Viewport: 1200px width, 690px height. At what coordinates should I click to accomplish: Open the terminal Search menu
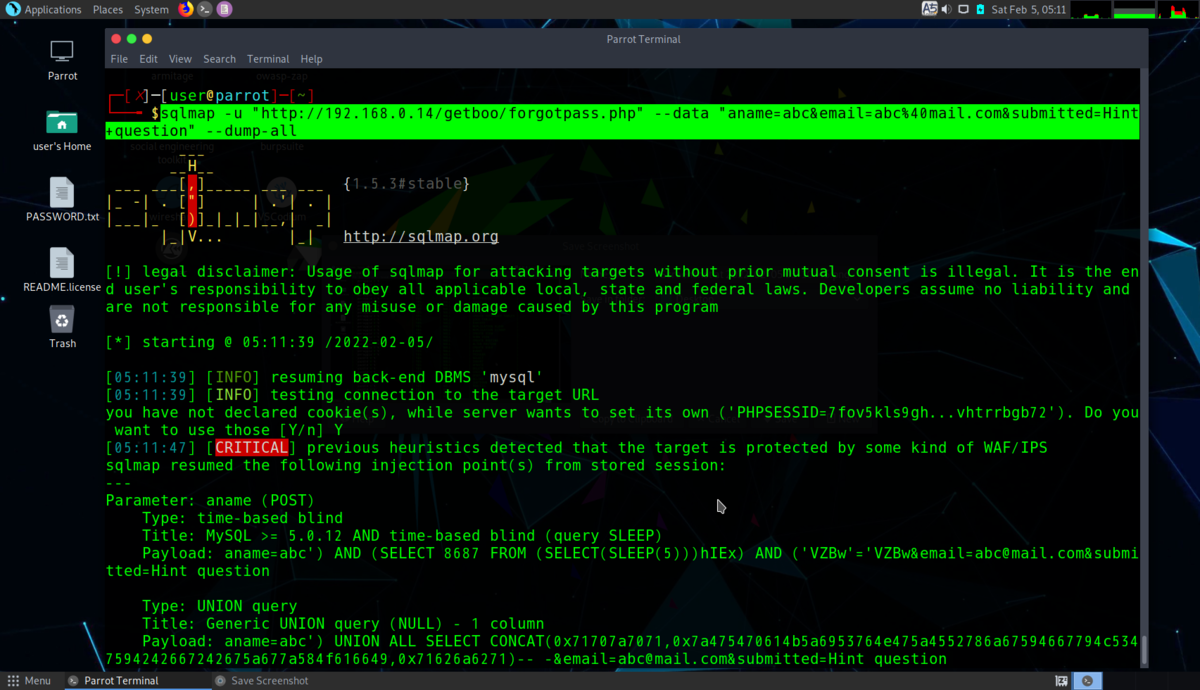coord(219,59)
